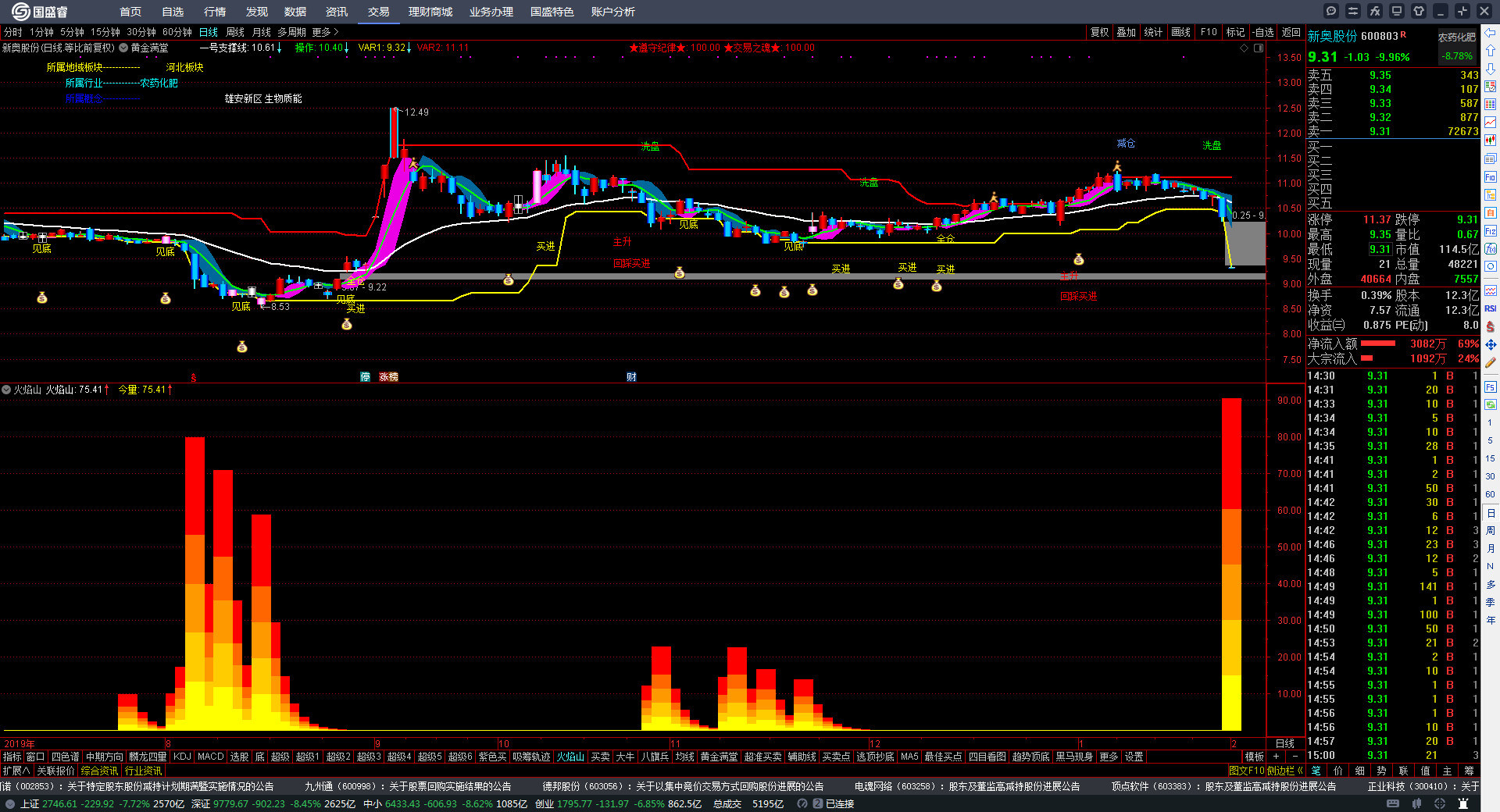1500x812 pixels.
Task: Open the formula (fx) manager icon
Action: [1375, 11]
